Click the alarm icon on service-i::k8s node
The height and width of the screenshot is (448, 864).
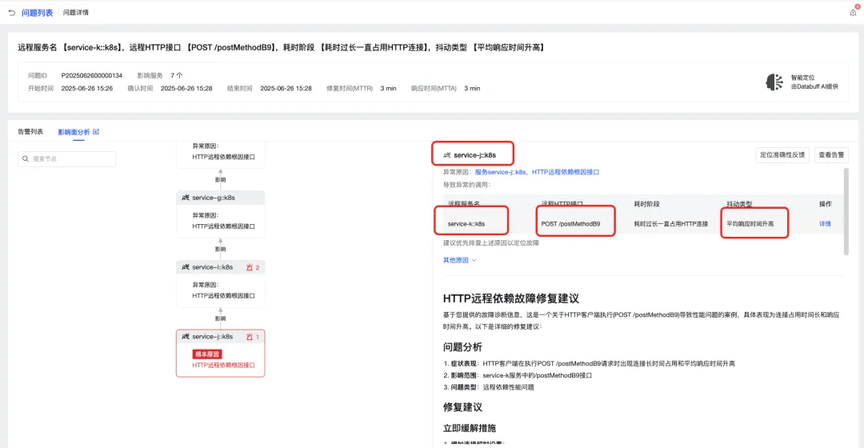coord(249,267)
